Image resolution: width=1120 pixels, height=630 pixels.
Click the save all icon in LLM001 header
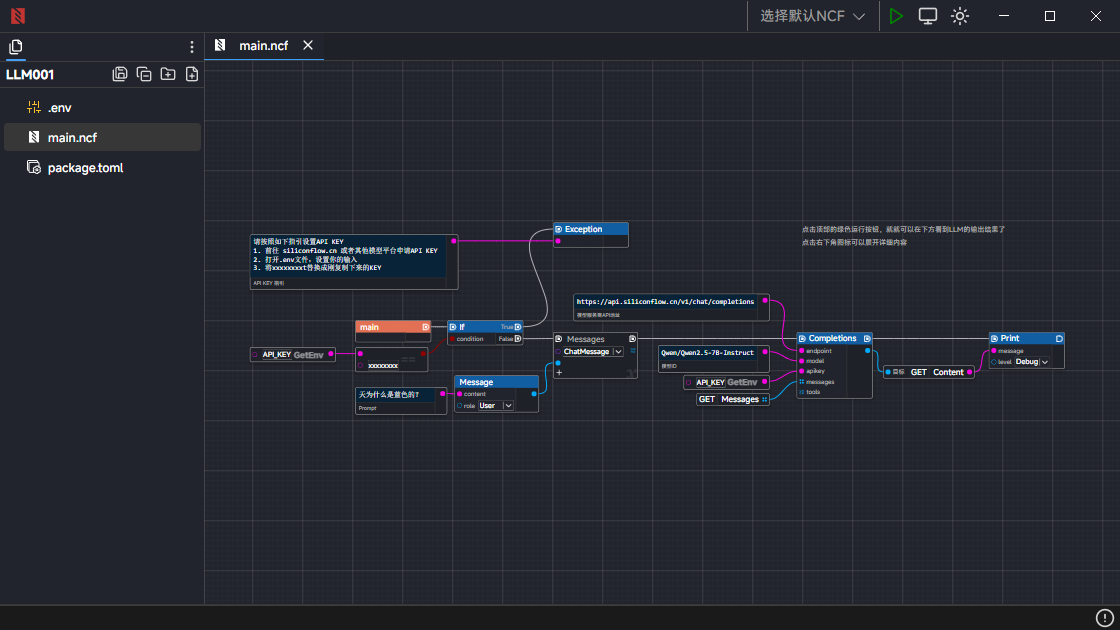120,74
